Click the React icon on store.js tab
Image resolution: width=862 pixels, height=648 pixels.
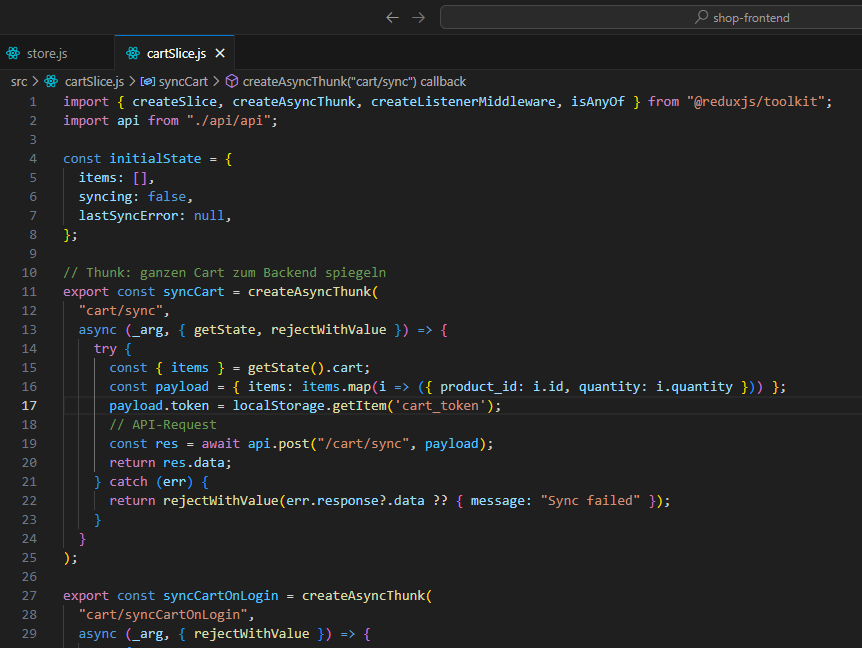(13, 53)
